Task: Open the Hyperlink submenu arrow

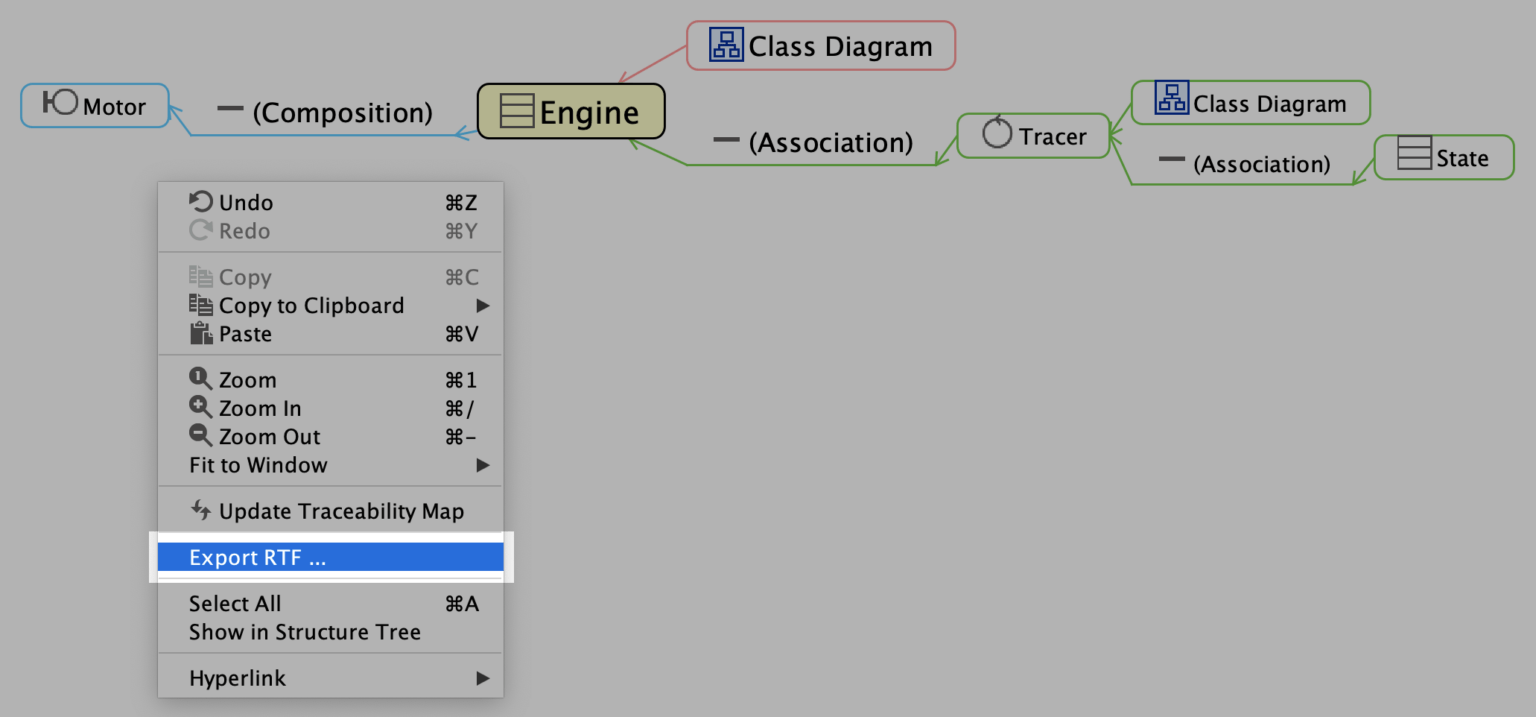Action: click(x=483, y=679)
